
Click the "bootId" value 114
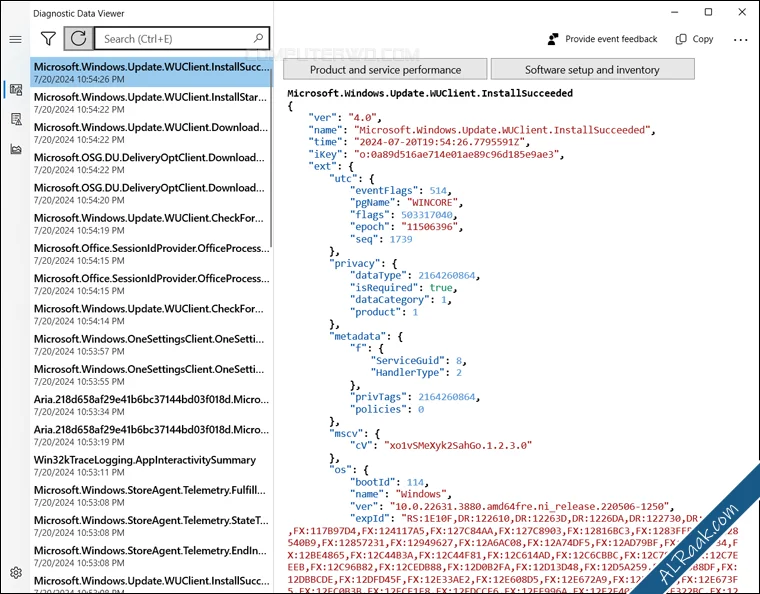(415, 482)
